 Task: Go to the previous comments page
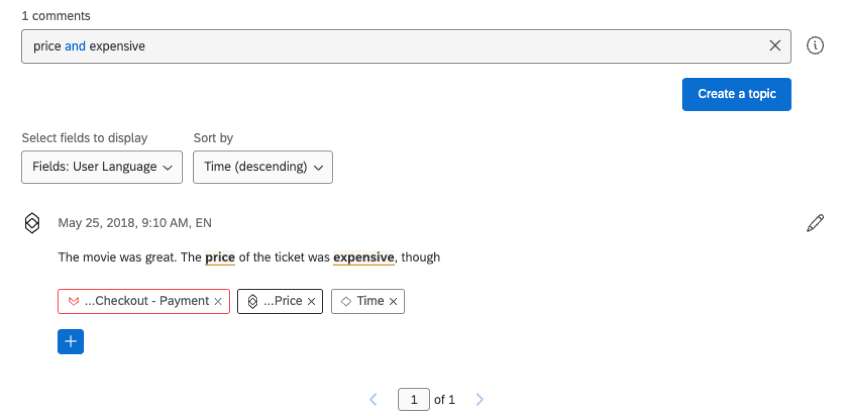(374, 399)
